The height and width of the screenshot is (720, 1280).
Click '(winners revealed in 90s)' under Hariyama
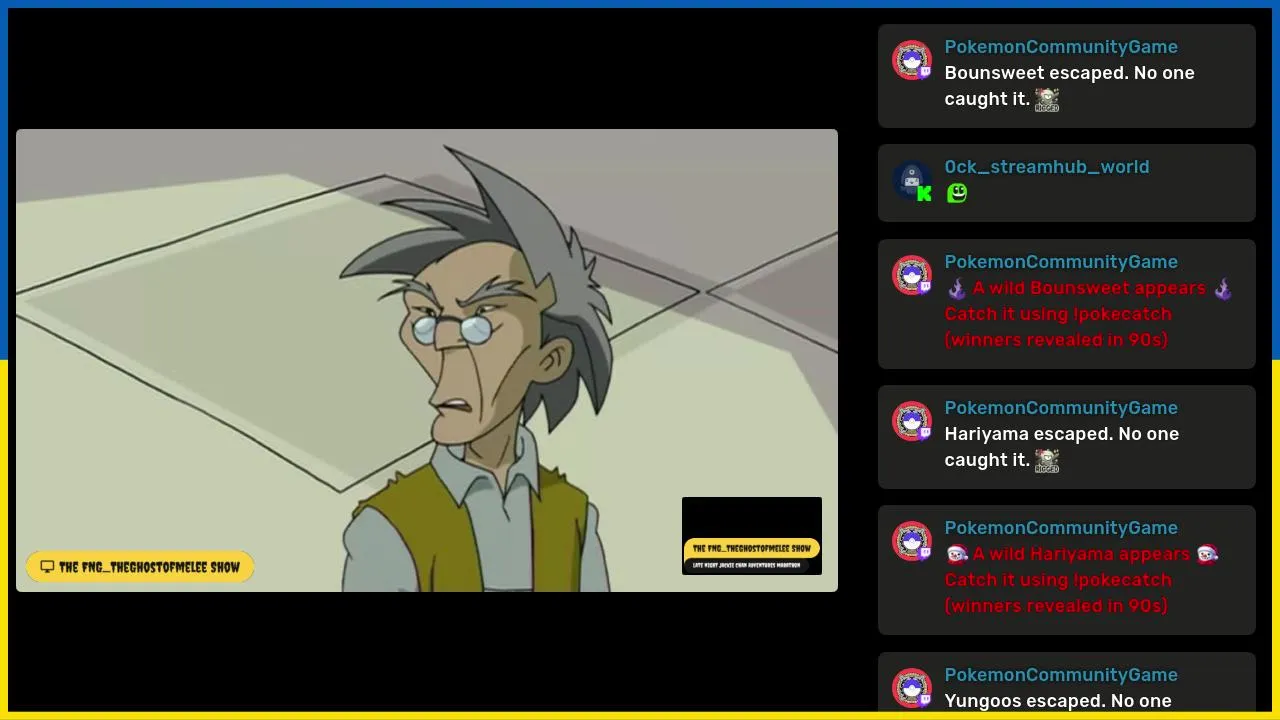[x=1056, y=606]
